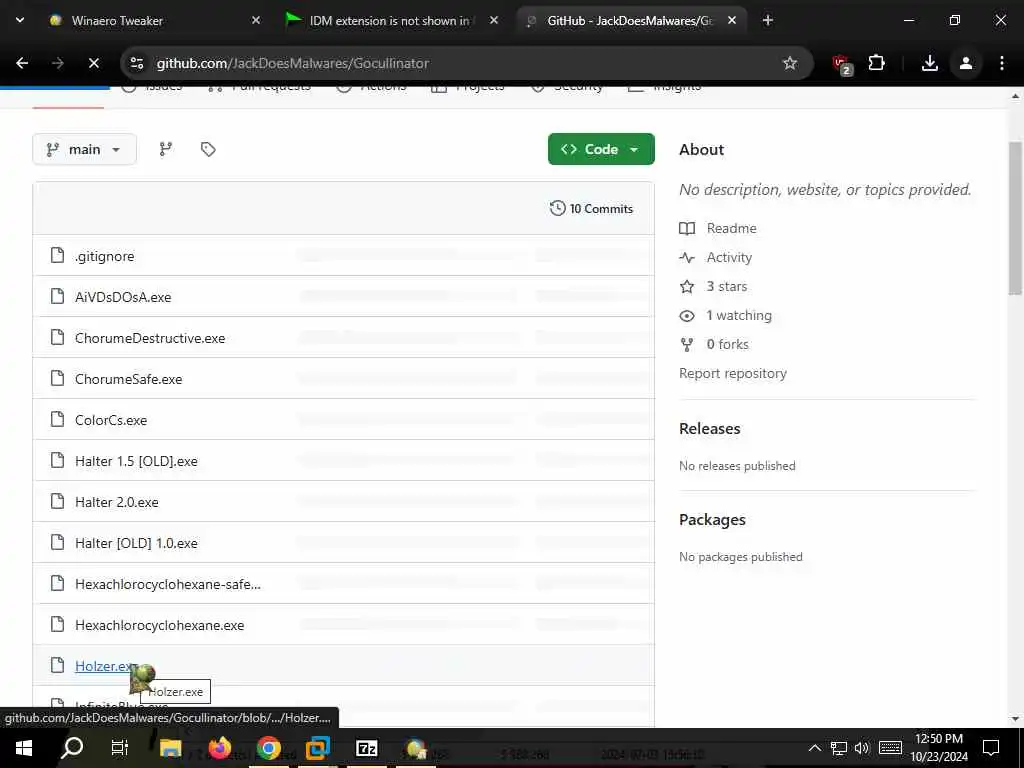Open the uBlock extension icon
The height and width of the screenshot is (768, 1024).
(842, 64)
